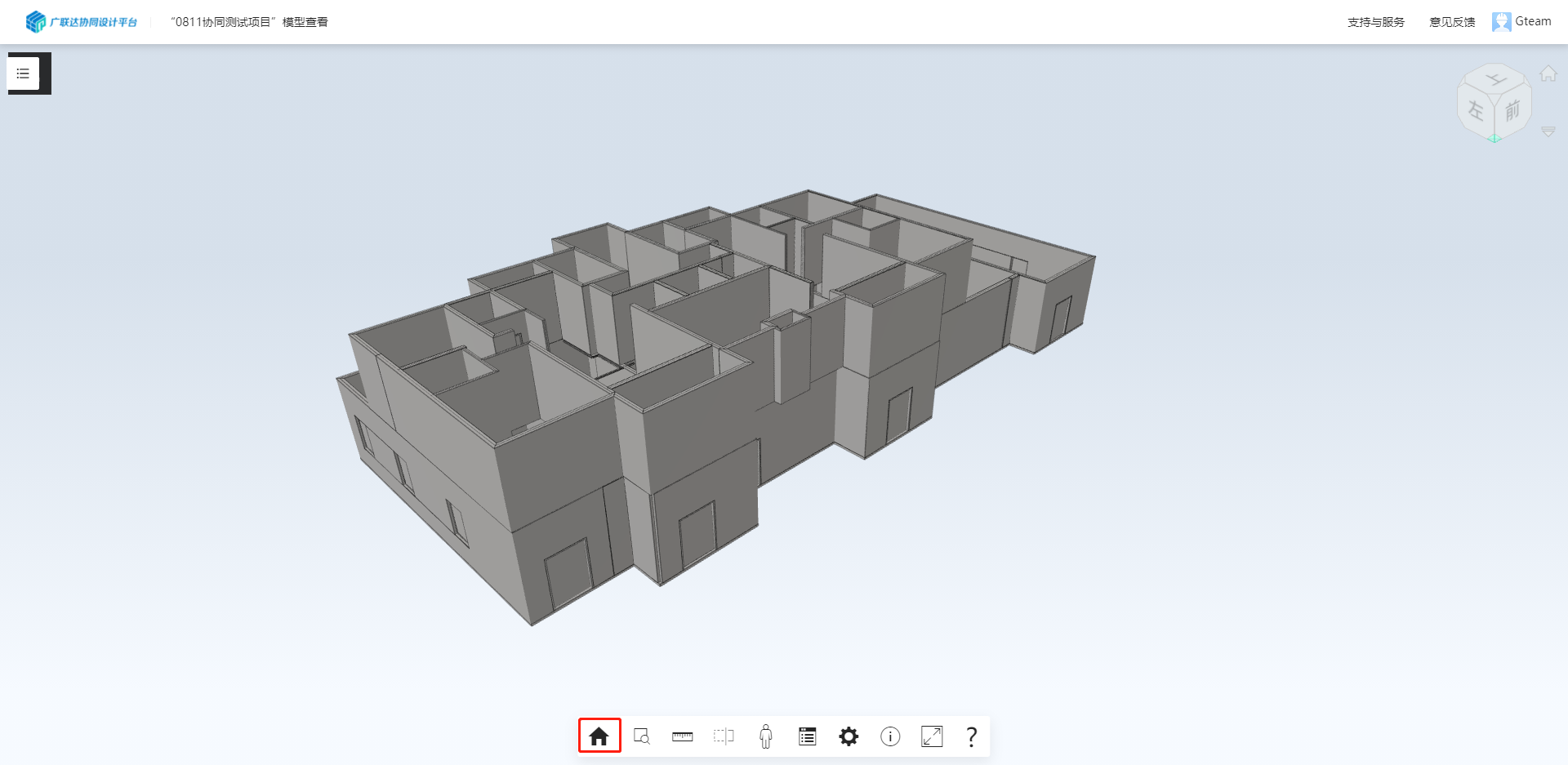Click the 广联达协同设计平台 logo
Screen dimensions: 1568x765
point(82,22)
